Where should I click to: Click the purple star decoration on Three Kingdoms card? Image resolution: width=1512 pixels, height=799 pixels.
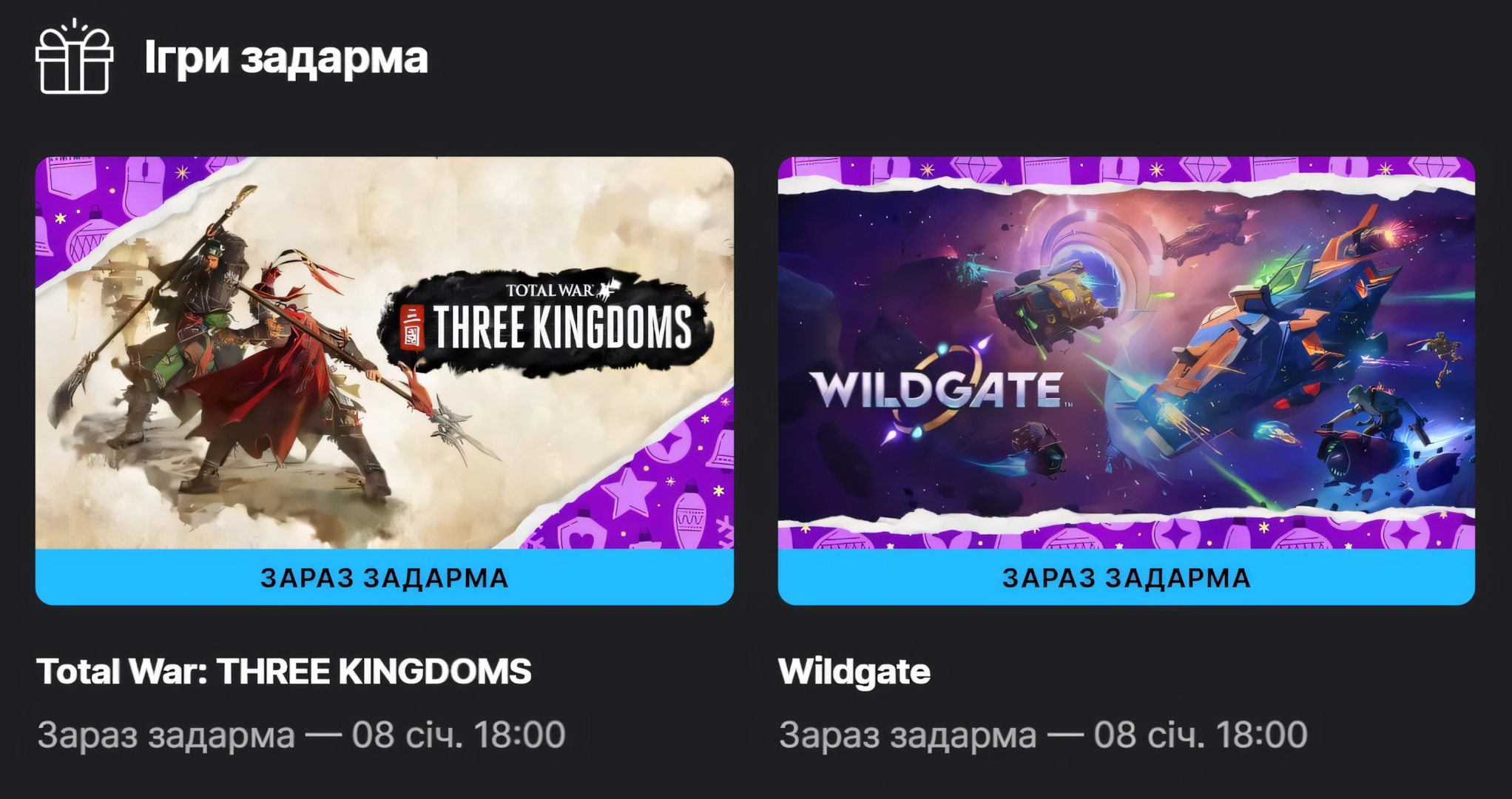630,491
